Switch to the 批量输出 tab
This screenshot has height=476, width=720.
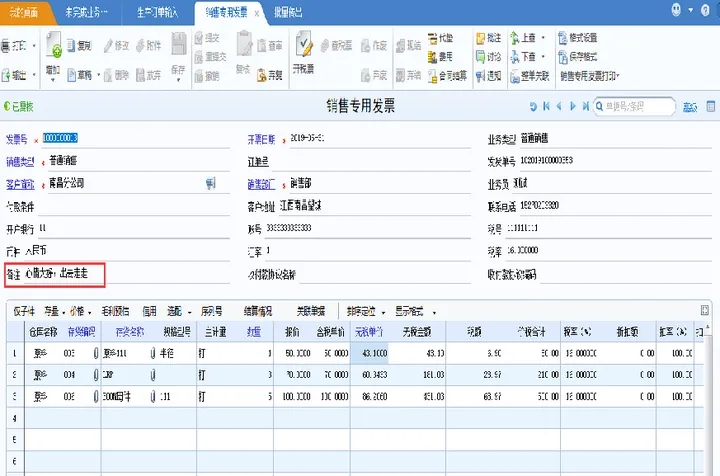click(x=290, y=12)
